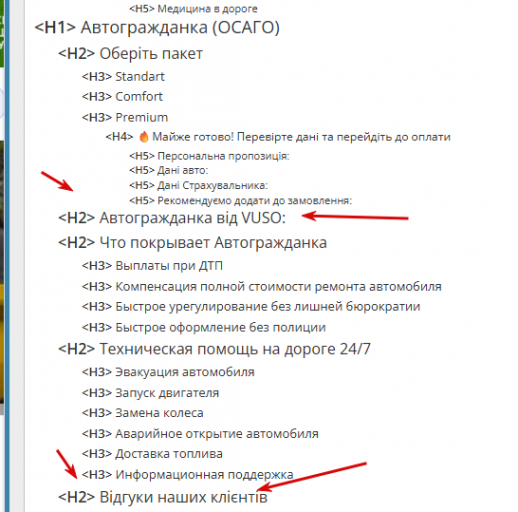This screenshot has width=518, height=512.
Task: Select the H5 'Медицина в дороге' heading
Action: (x=193, y=9)
